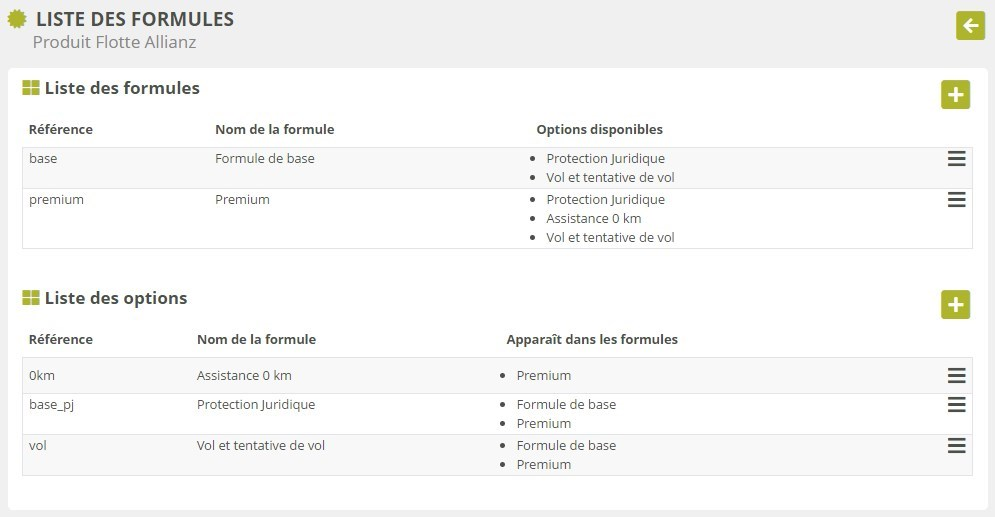
Task: Open hamburger menu for base_pj option
Action: [956, 405]
